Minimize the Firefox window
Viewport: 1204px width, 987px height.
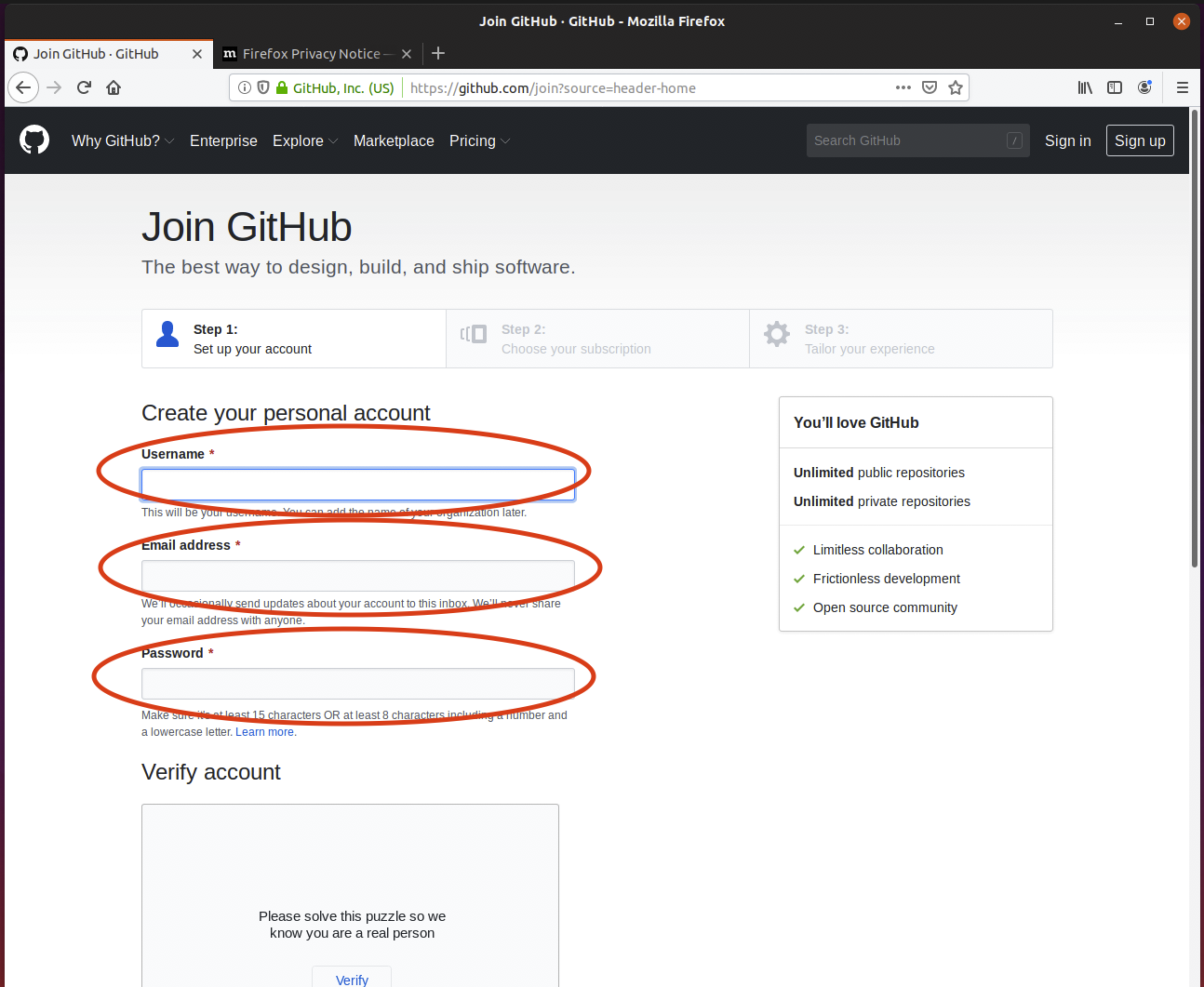coord(1118,21)
